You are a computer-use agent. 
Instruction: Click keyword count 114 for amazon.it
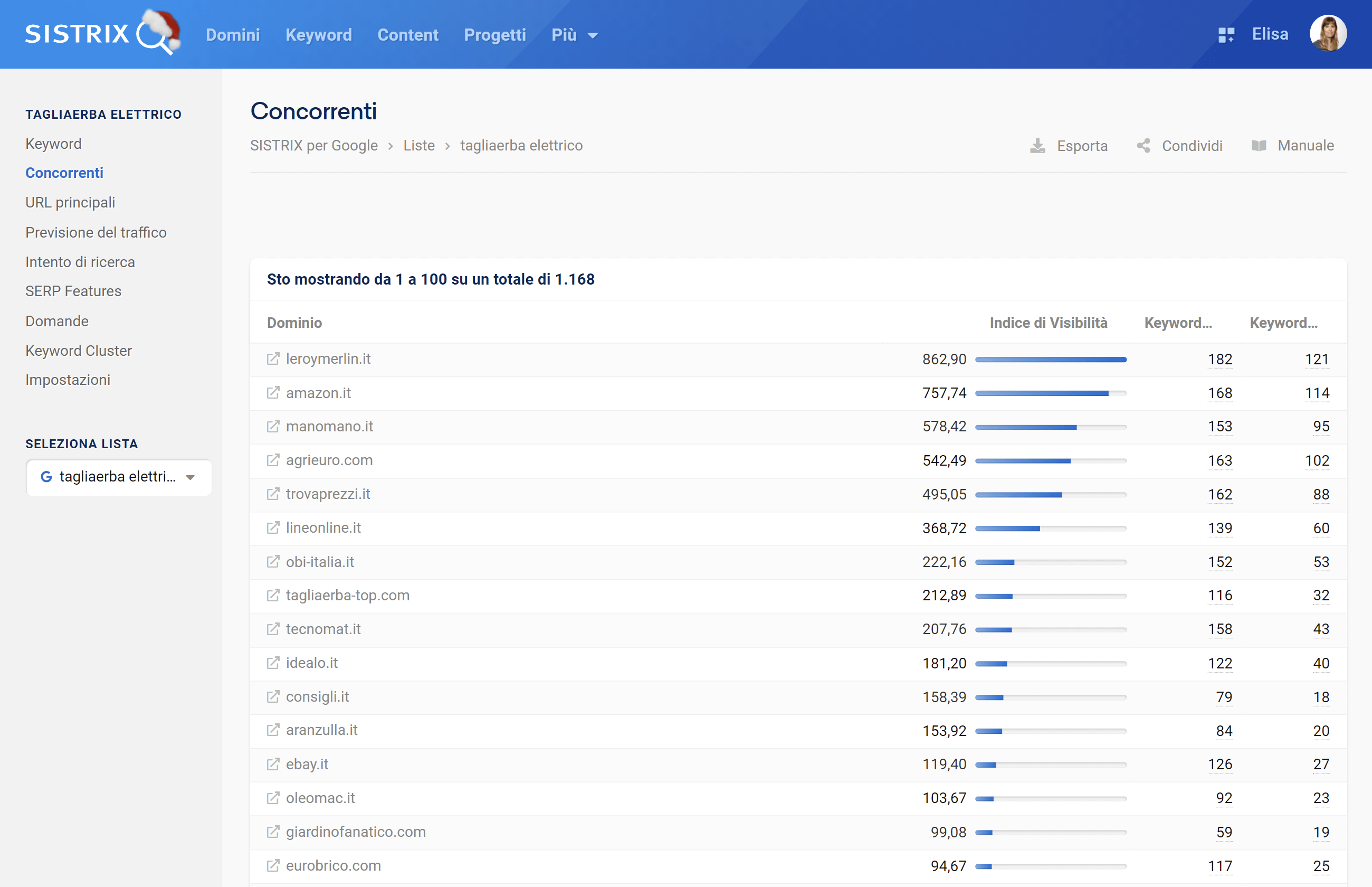[1317, 393]
